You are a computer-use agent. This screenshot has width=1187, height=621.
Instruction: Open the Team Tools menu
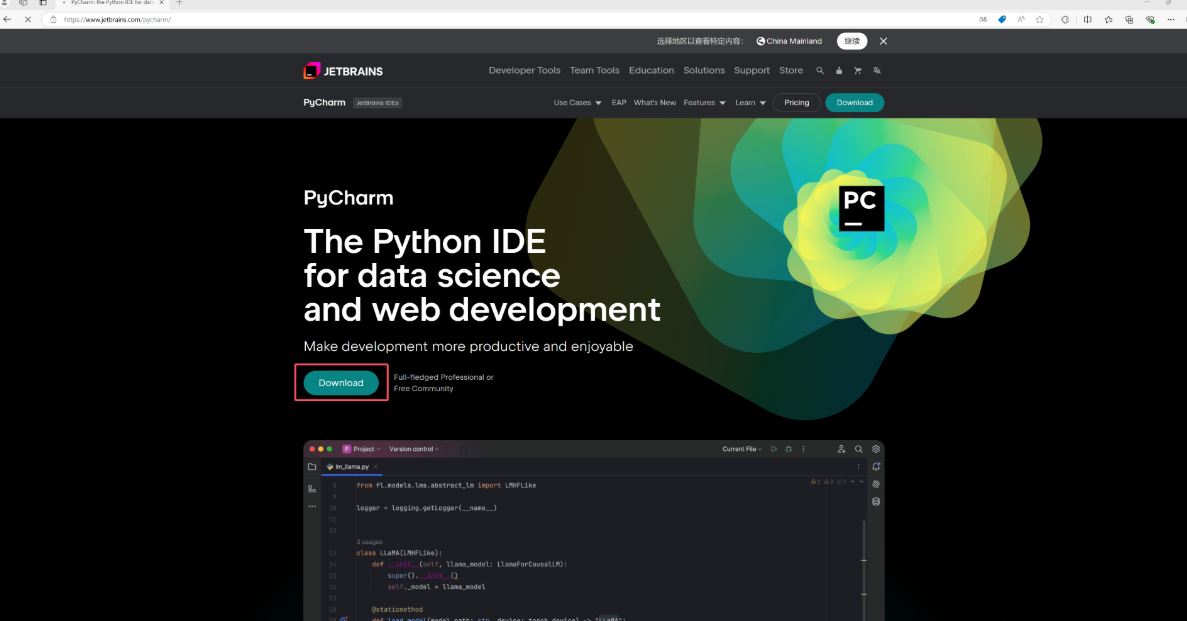click(594, 71)
